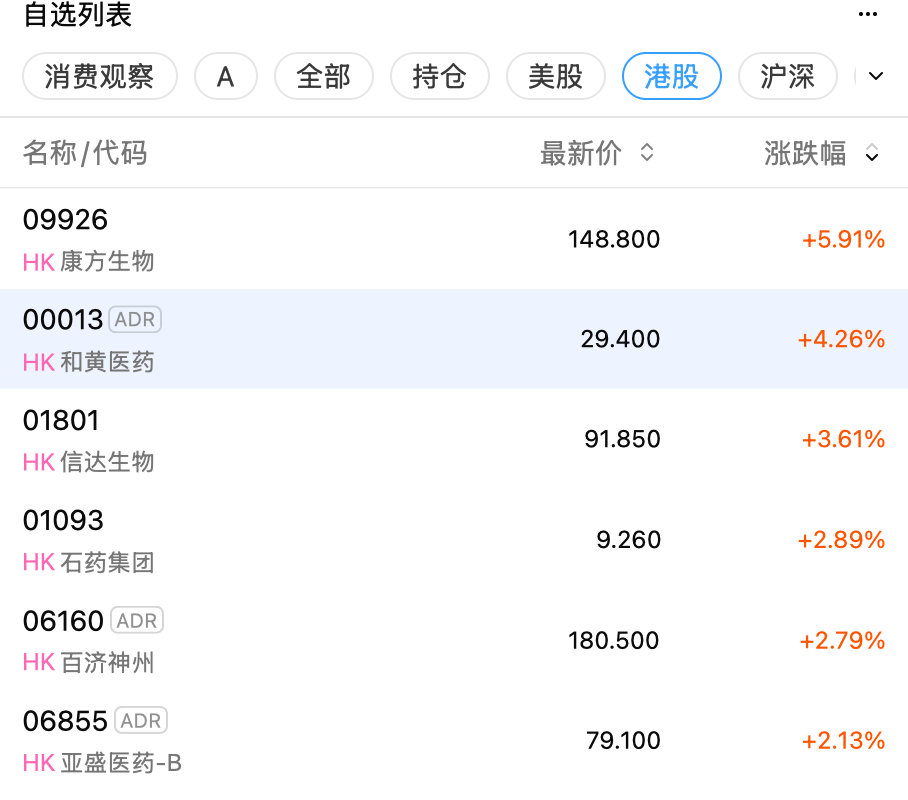Open the 持仓 holdings tab
Viewport: 908px width, 800px height.
point(440,77)
